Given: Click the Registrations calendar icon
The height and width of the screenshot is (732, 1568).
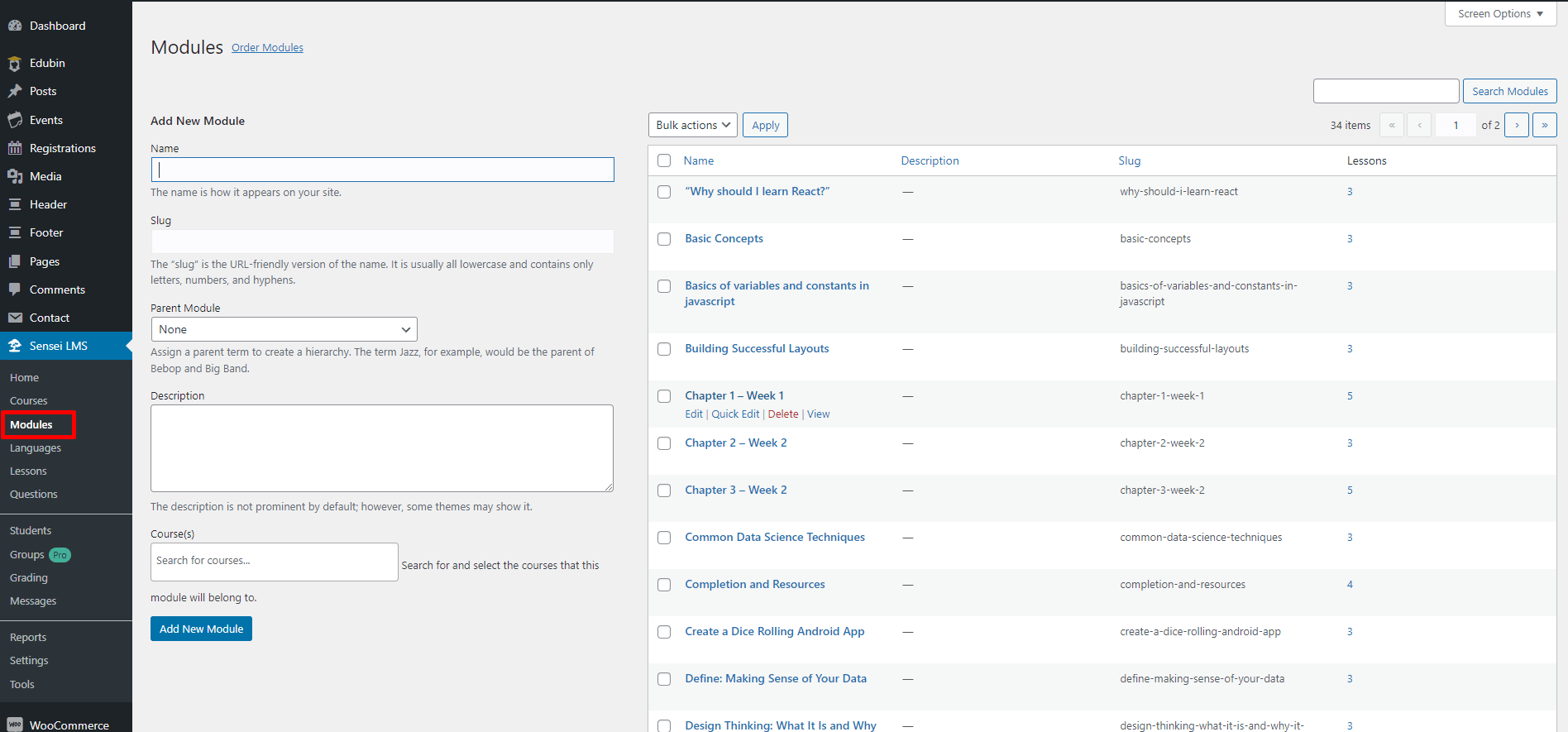Looking at the screenshot, I should tap(15, 148).
